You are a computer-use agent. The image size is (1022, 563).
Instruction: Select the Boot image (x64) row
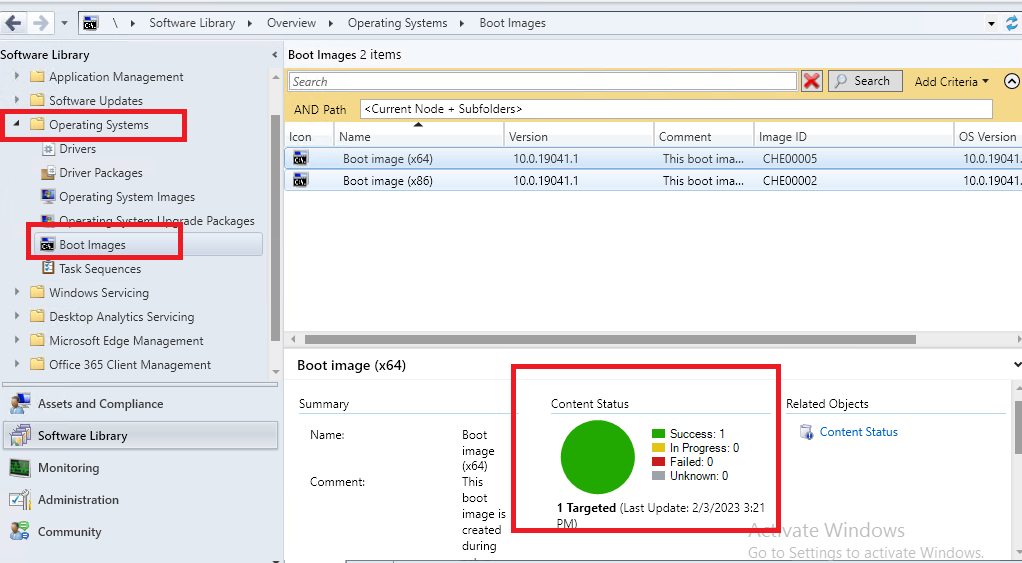[x=653, y=158]
